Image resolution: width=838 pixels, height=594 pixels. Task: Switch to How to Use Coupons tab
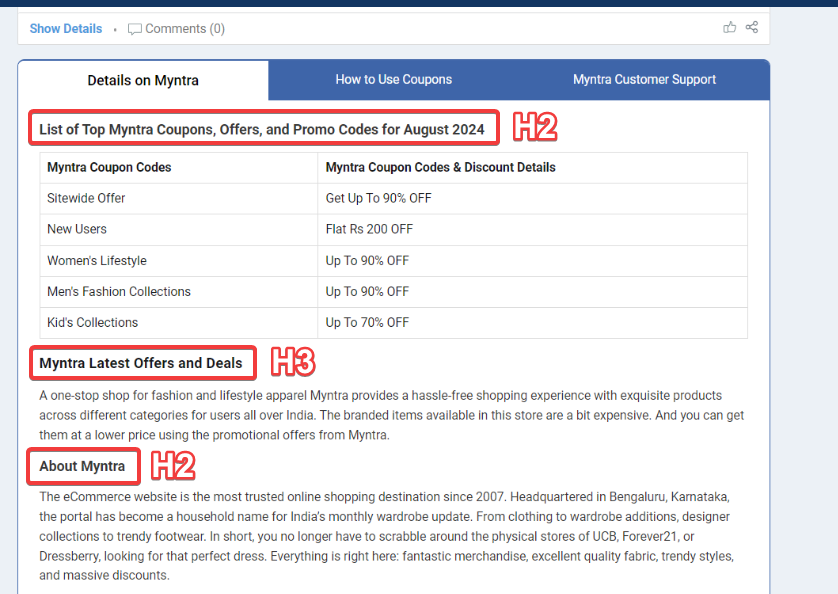point(394,80)
